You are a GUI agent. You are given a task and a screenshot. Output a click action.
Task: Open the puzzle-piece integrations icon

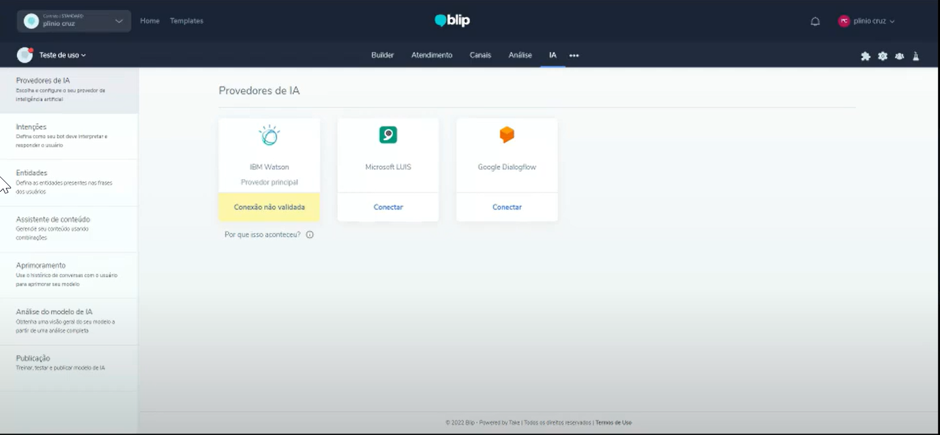(865, 56)
